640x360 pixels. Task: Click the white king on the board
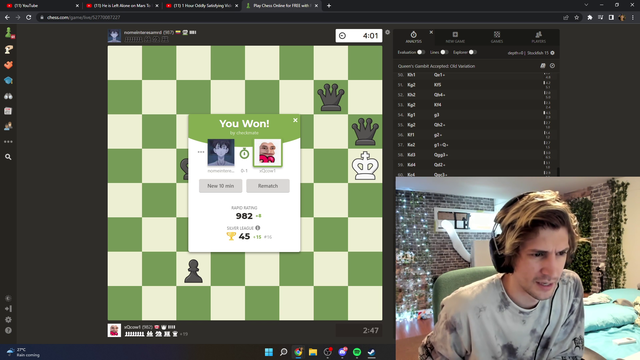pyautogui.click(x=365, y=166)
